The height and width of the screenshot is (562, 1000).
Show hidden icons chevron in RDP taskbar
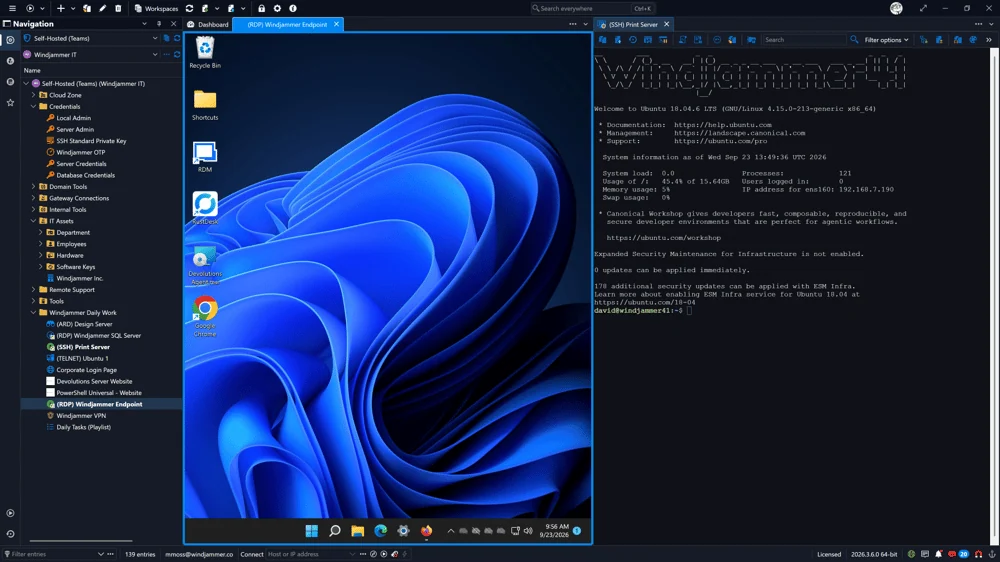point(450,531)
